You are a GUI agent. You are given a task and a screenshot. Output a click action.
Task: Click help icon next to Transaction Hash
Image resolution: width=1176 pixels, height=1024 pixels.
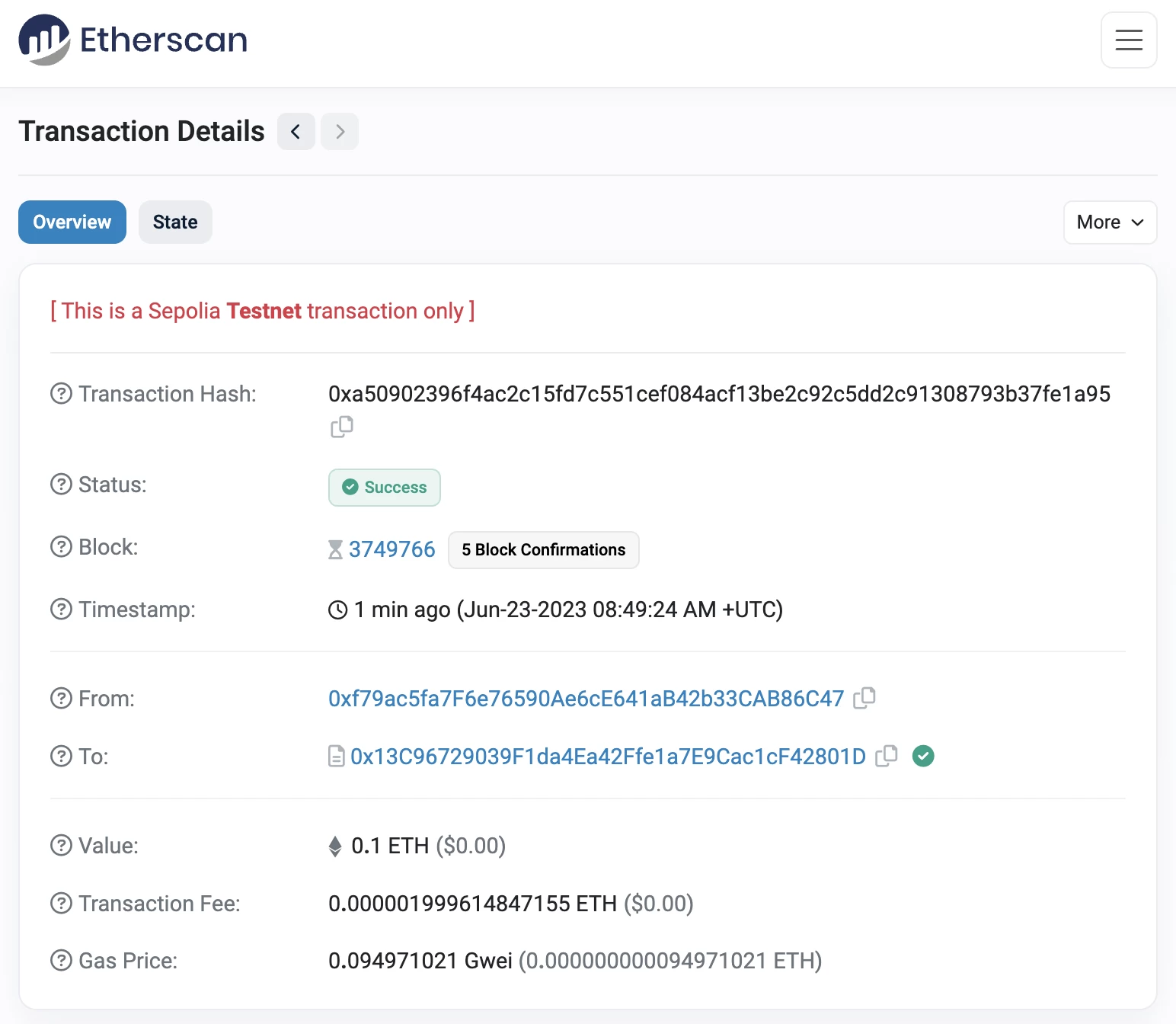(x=61, y=394)
